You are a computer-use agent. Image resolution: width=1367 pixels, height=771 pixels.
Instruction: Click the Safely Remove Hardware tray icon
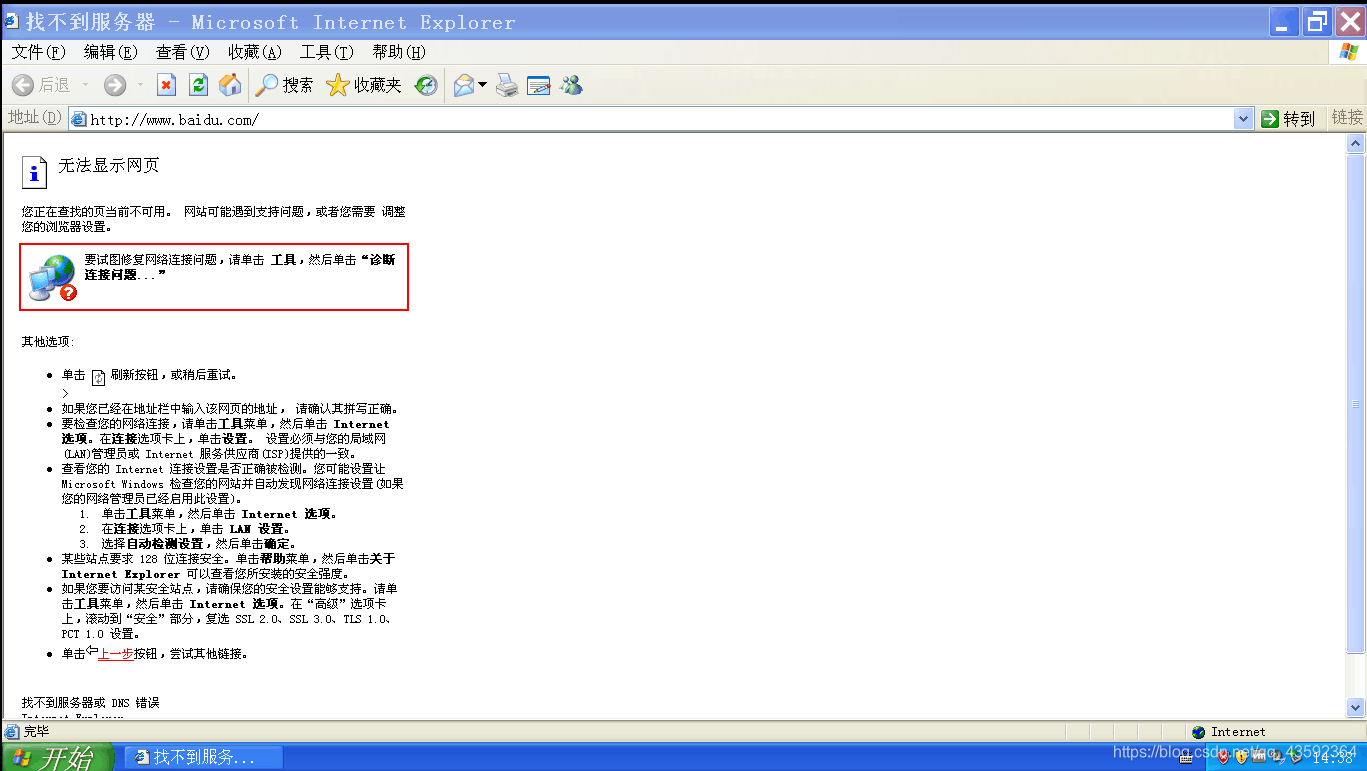click(x=1295, y=757)
